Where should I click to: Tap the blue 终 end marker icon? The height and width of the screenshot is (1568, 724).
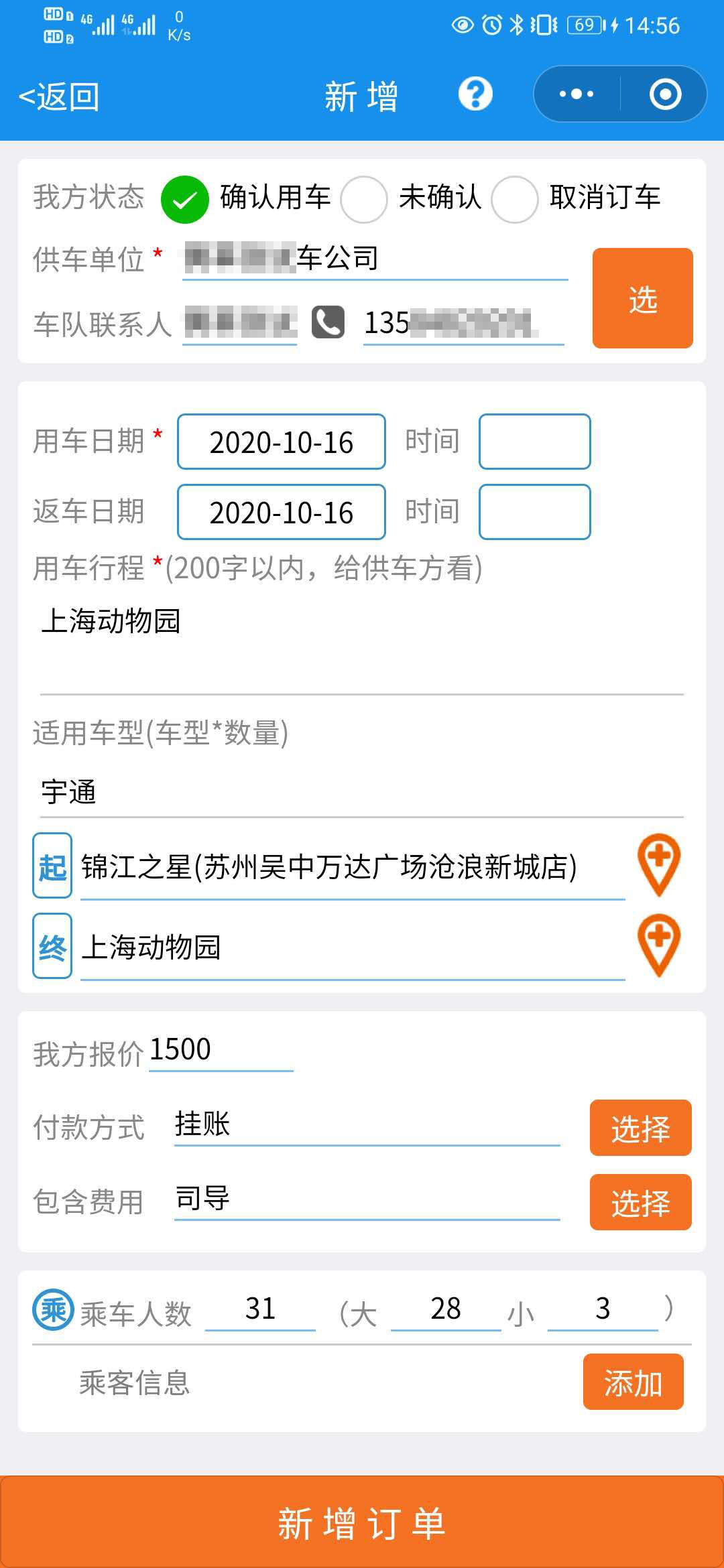click(x=52, y=946)
